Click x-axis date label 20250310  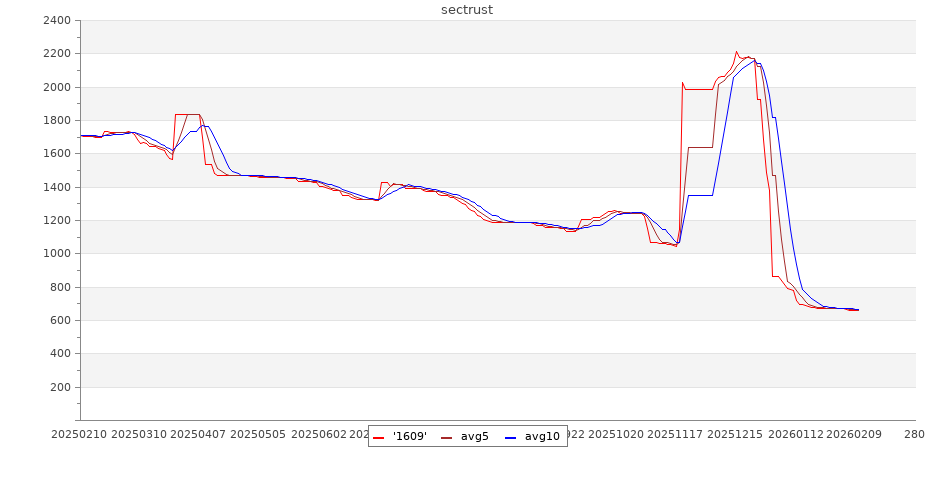140,435
